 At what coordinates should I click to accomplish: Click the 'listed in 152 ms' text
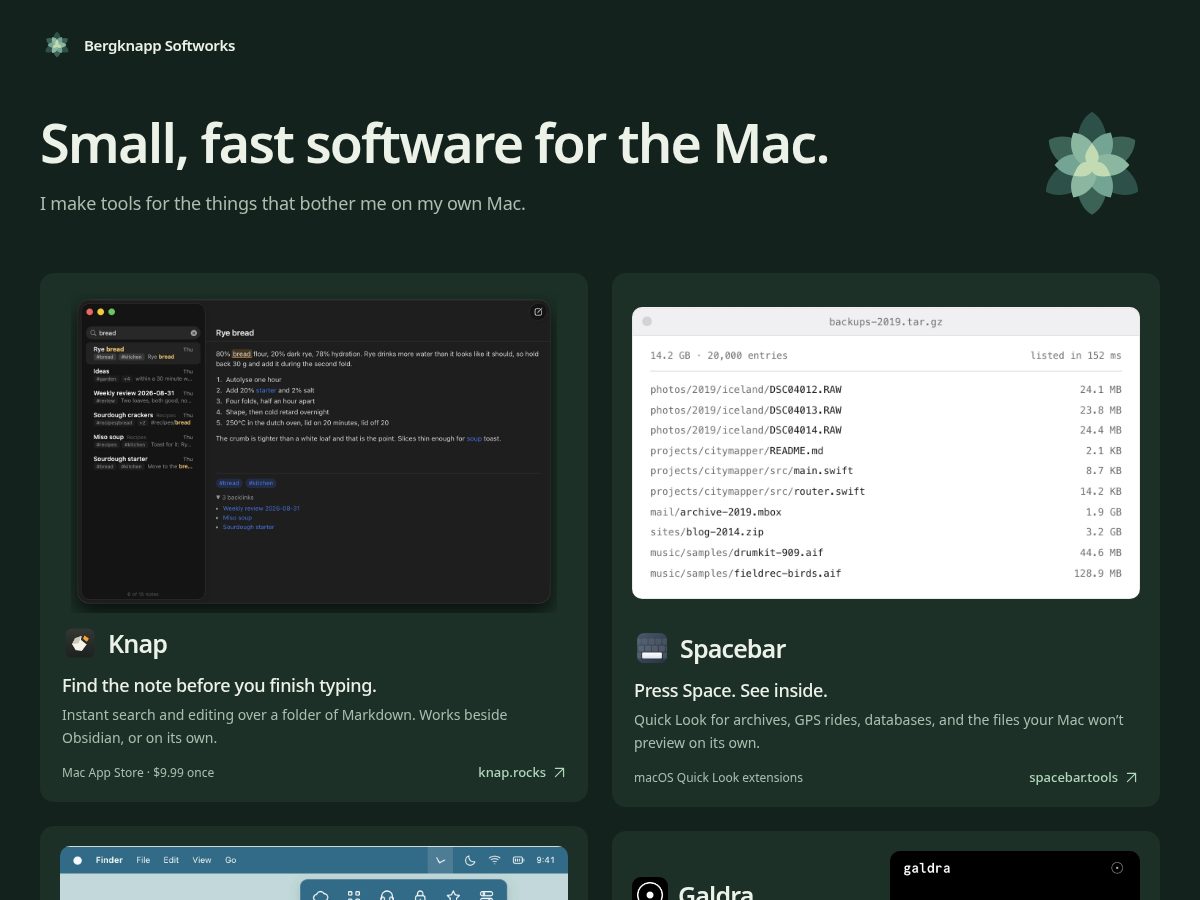[1076, 355]
